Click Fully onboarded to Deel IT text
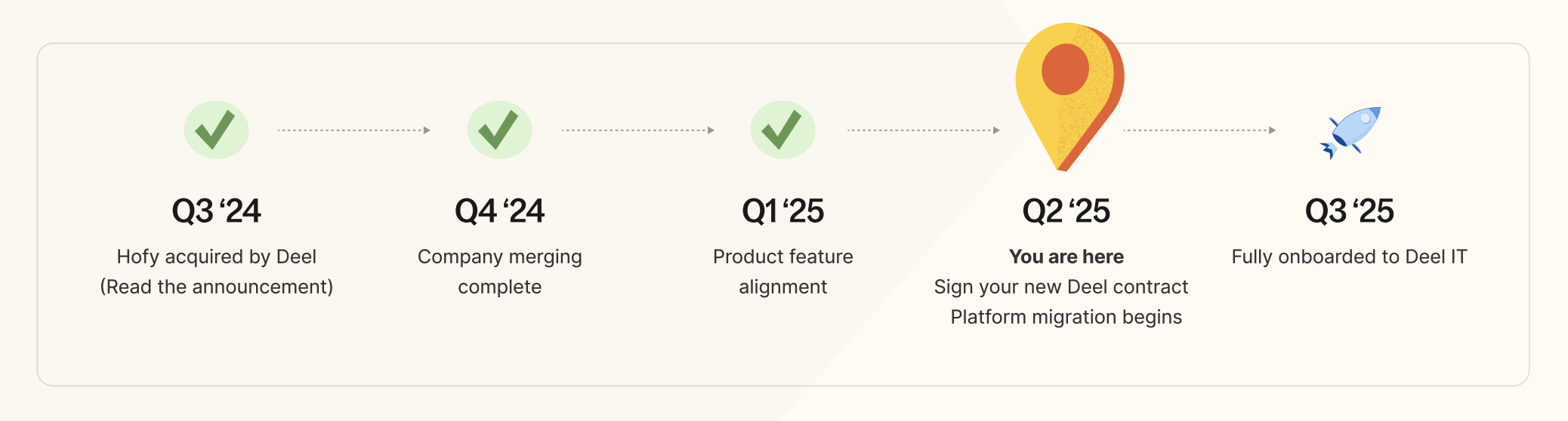The width and height of the screenshot is (1568, 421). pyautogui.click(x=1350, y=257)
